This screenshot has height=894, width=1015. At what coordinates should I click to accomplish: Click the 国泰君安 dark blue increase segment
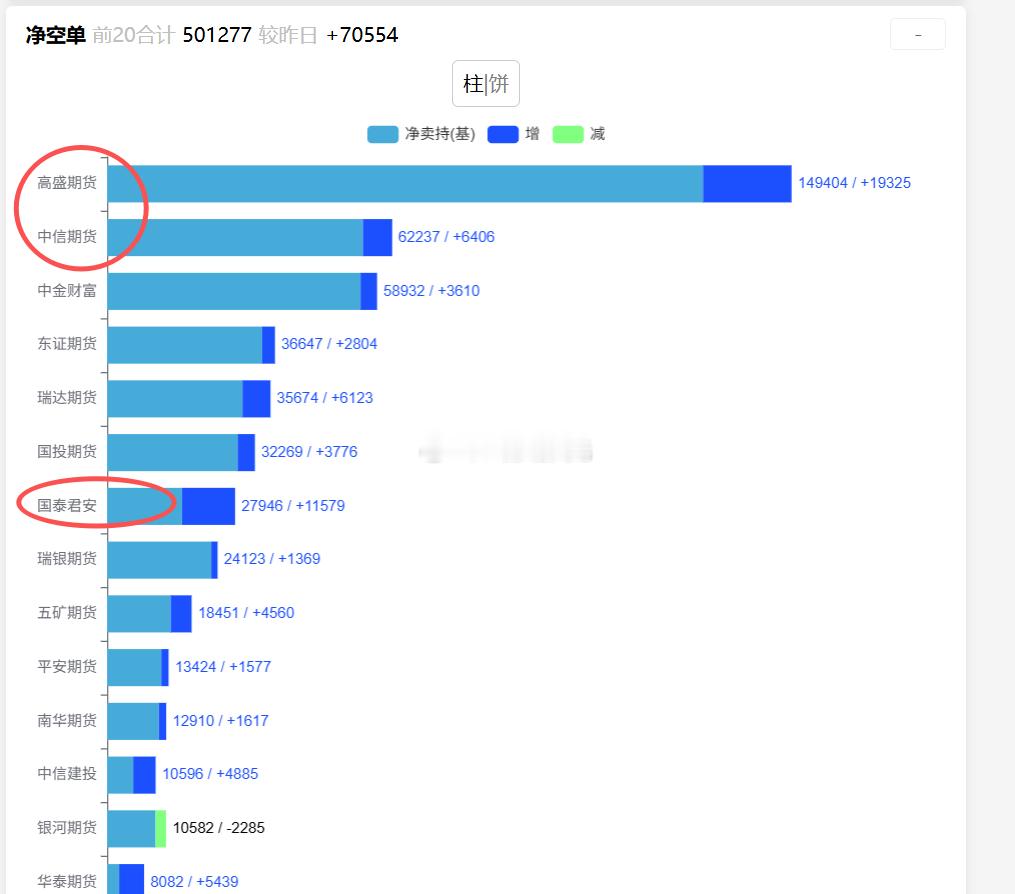click(208, 506)
